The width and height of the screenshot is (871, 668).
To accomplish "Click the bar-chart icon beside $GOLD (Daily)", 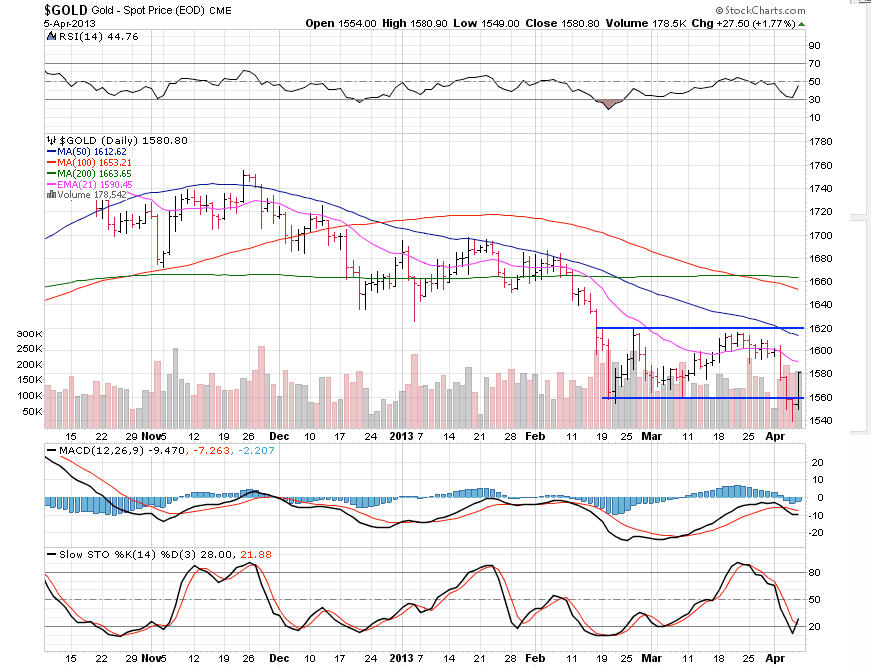I will (52, 141).
